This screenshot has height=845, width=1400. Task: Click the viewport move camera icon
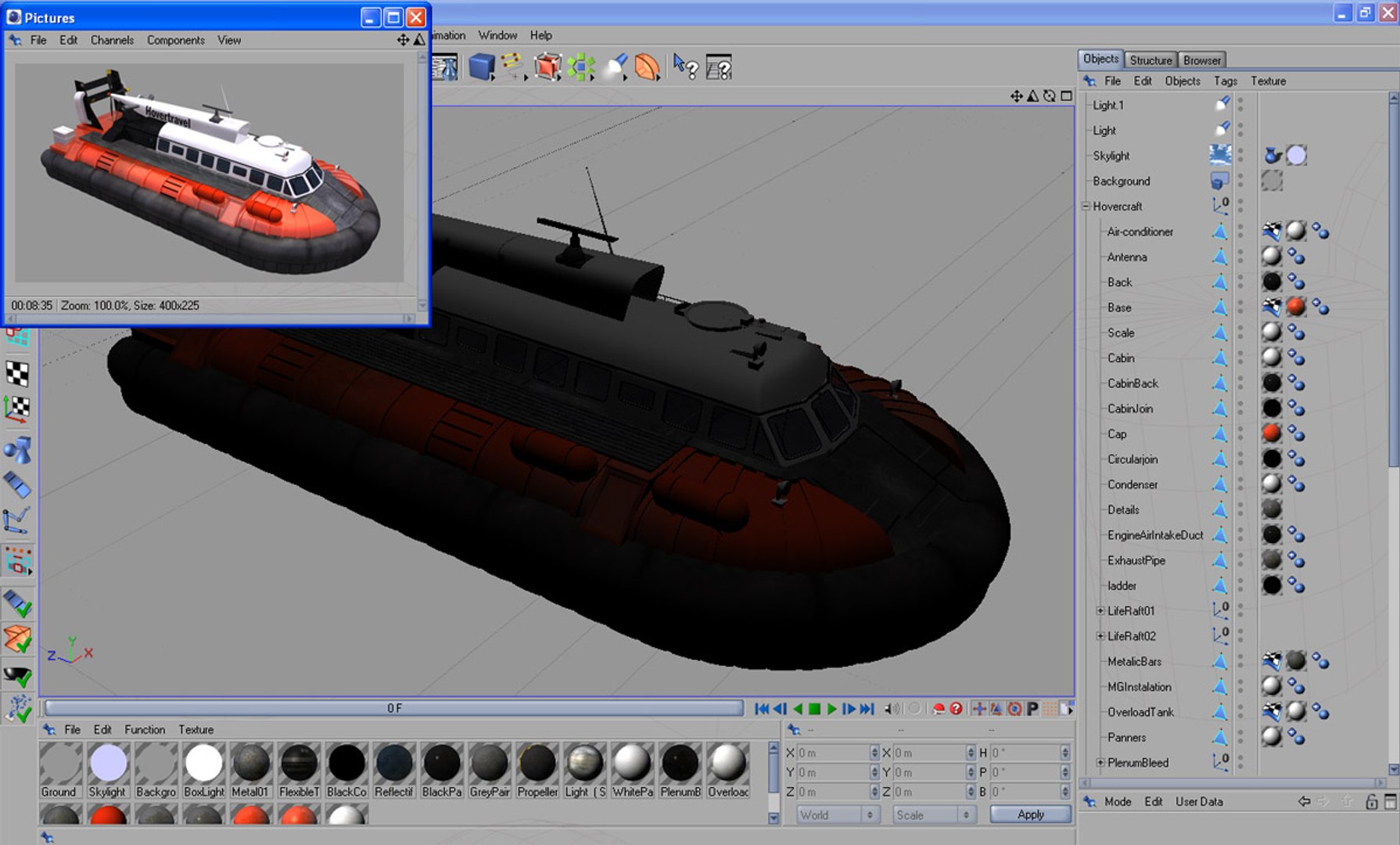(x=1016, y=95)
